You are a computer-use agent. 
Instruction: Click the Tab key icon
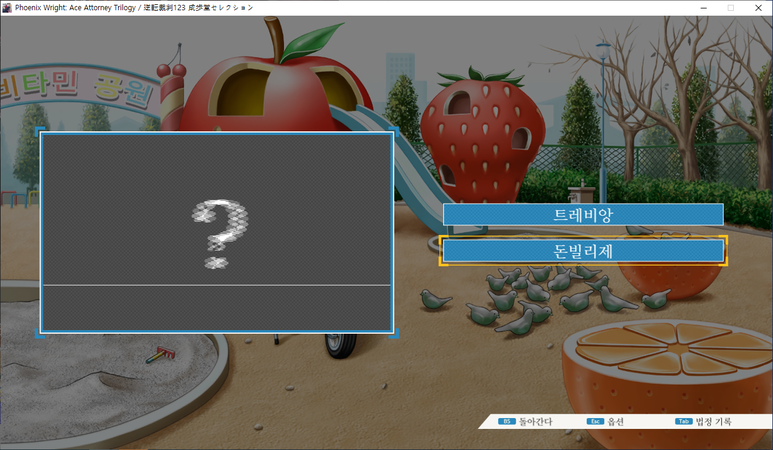683,421
